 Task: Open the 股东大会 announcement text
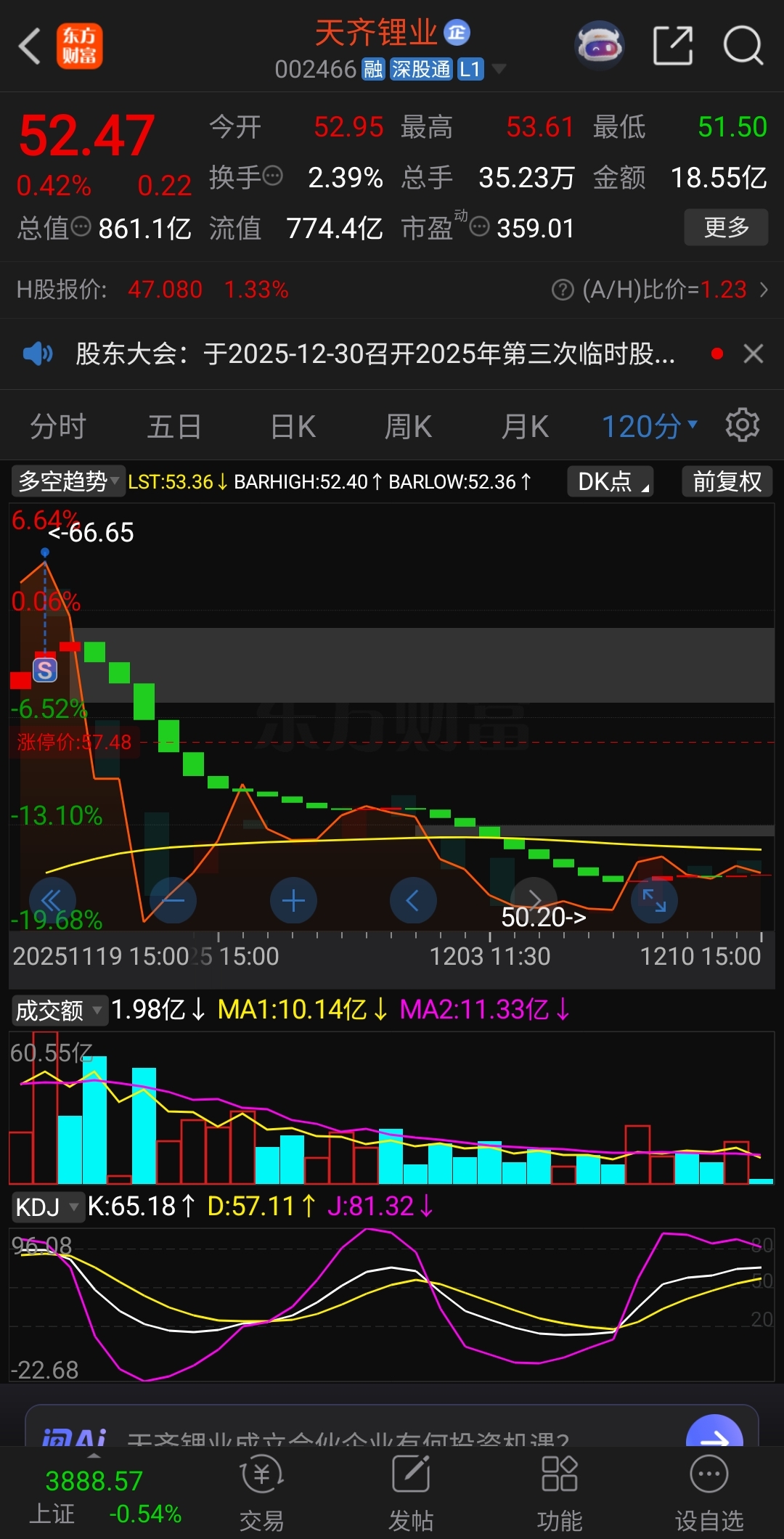[375, 354]
